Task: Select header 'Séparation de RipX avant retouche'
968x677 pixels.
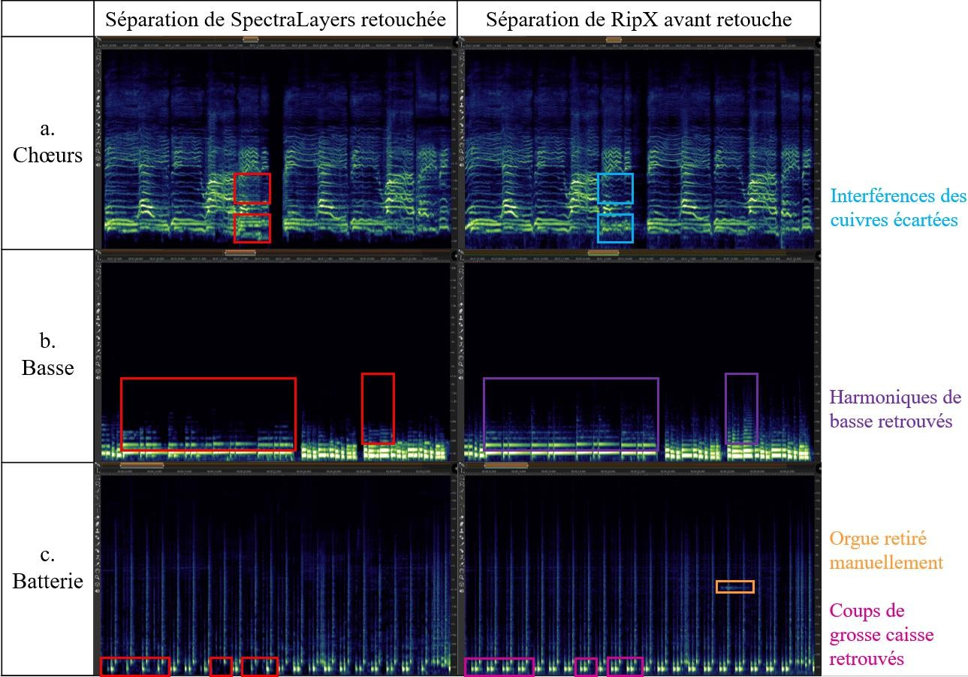Action: coord(639,19)
